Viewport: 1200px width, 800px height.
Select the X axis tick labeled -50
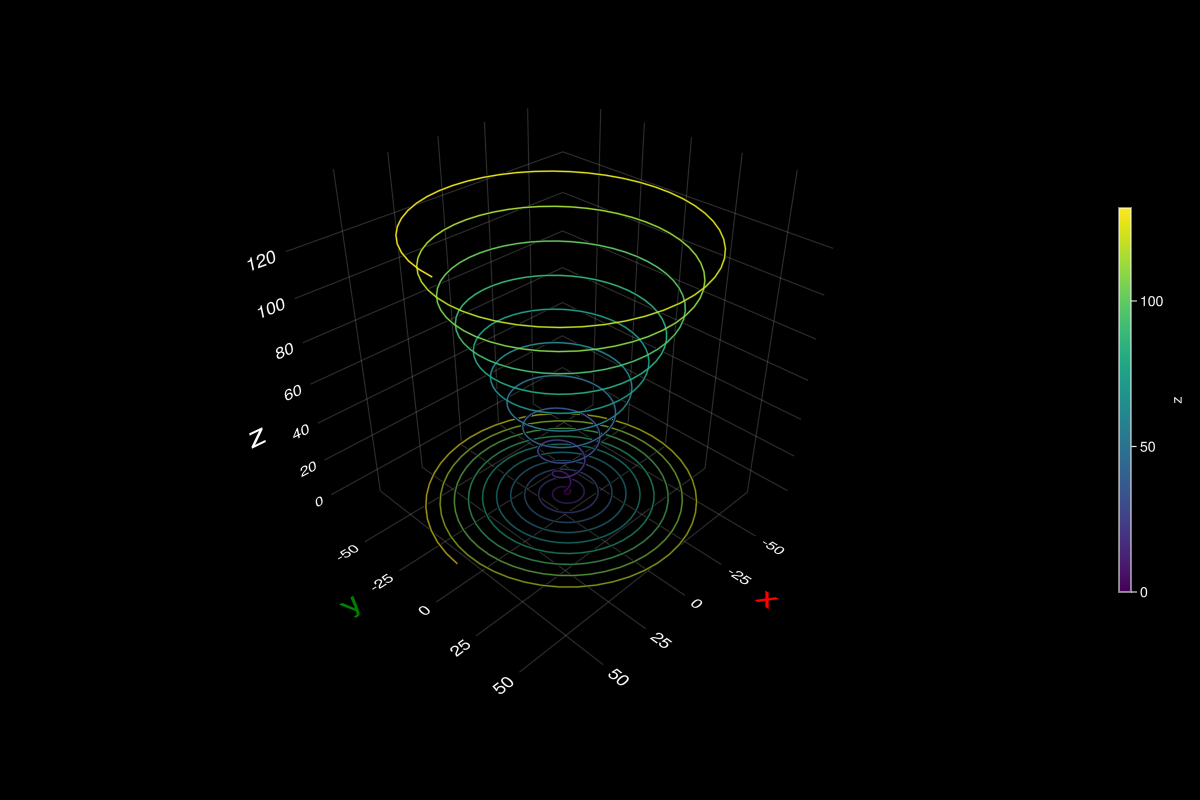pyautogui.click(x=772, y=547)
